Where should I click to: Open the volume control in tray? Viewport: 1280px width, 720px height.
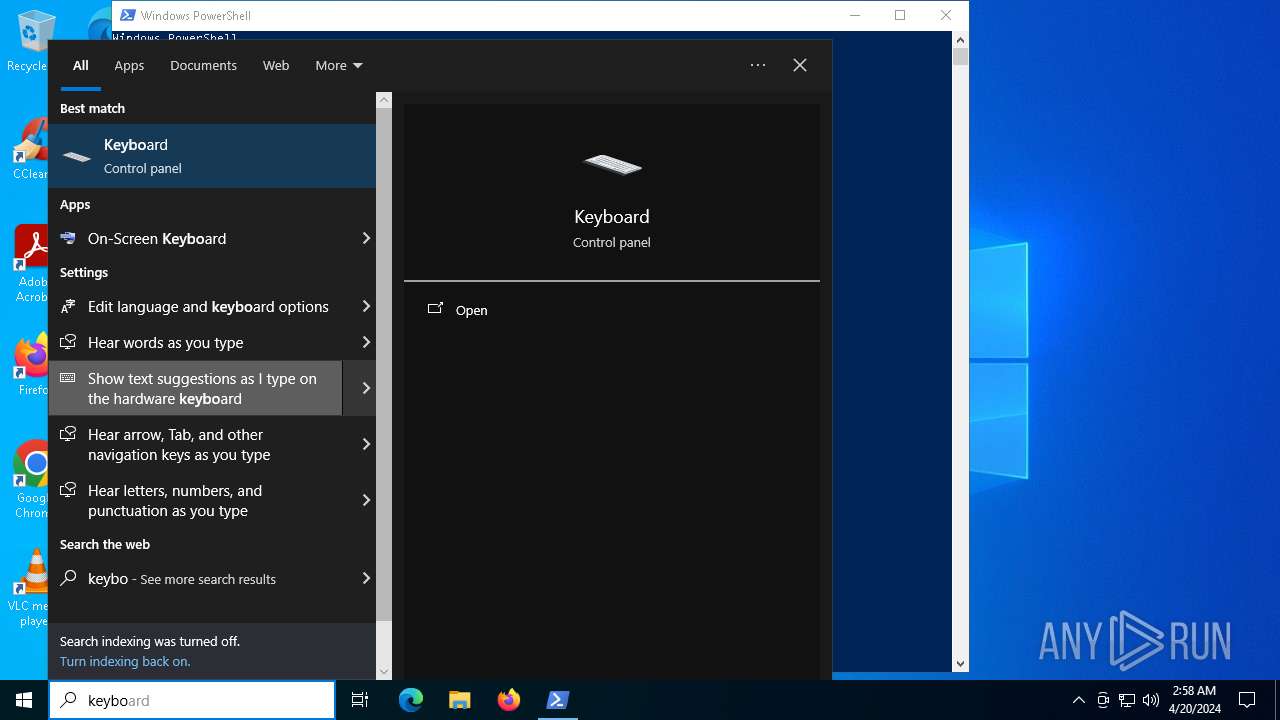[1151, 700]
